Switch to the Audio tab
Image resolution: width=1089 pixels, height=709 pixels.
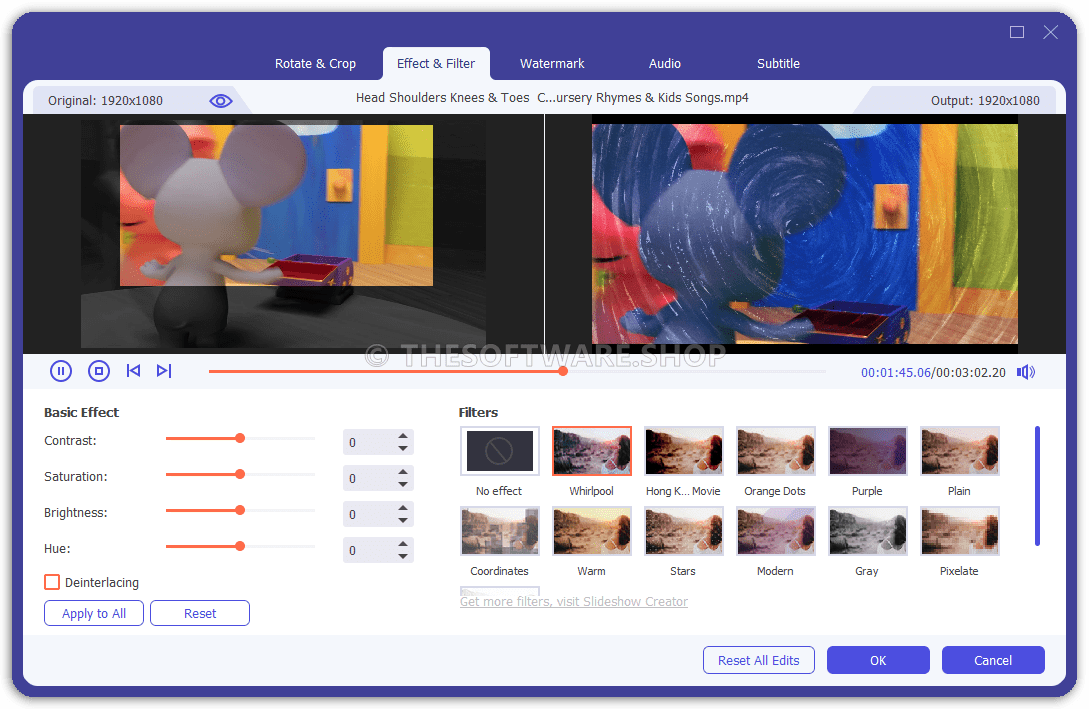(x=665, y=64)
